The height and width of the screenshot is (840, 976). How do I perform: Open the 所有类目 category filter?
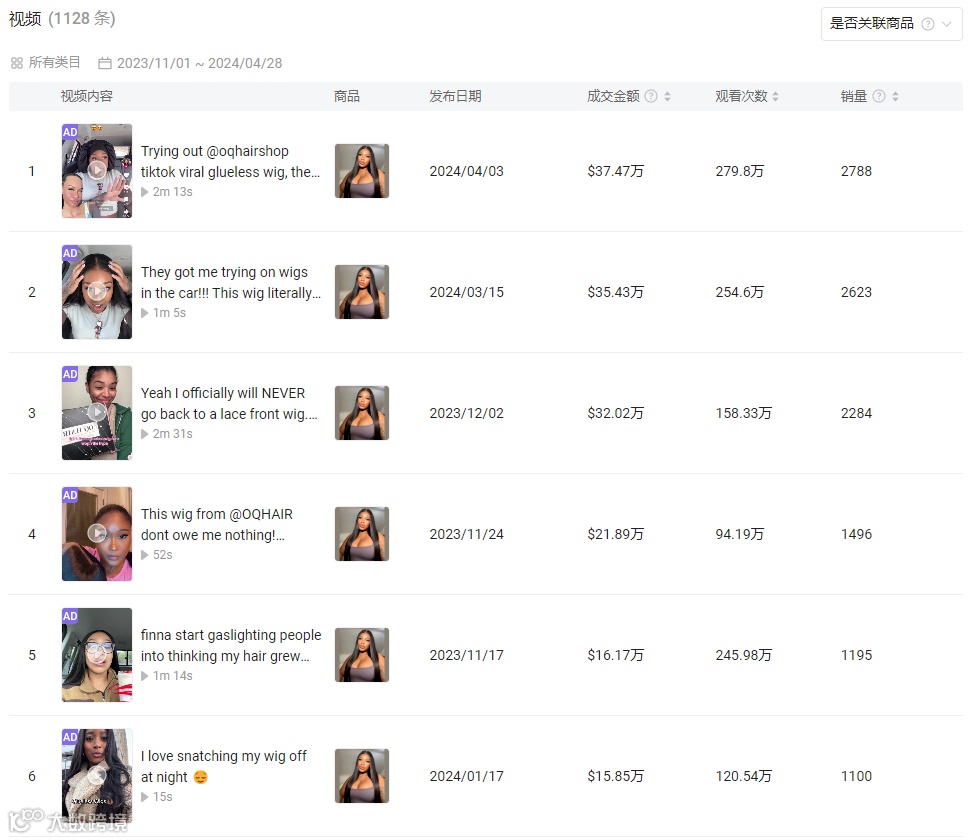coord(45,63)
